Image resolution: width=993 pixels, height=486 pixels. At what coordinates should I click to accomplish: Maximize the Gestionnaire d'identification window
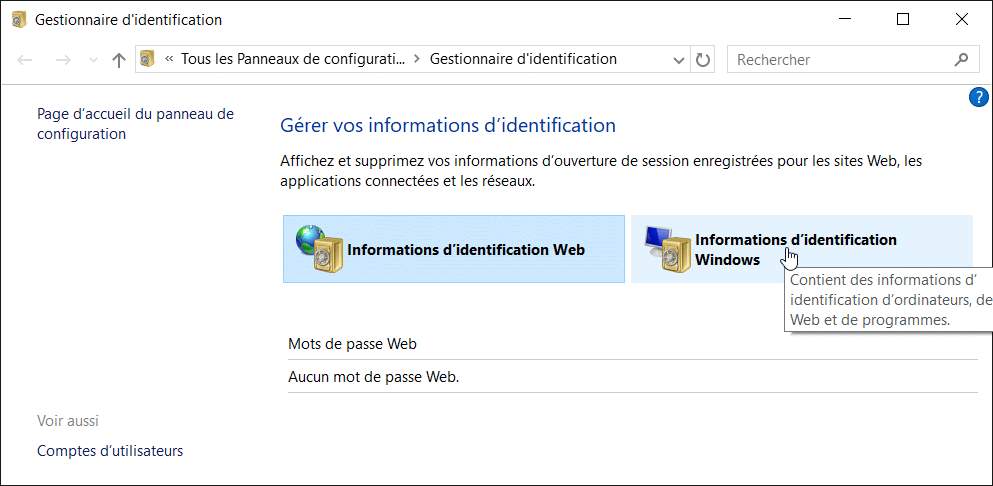(903, 20)
